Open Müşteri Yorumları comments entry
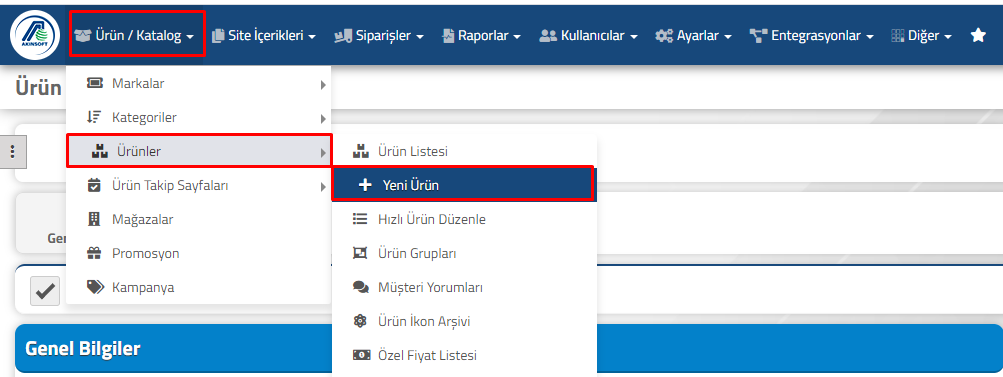Image resolution: width=1003 pixels, height=377 pixels. [464, 287]
